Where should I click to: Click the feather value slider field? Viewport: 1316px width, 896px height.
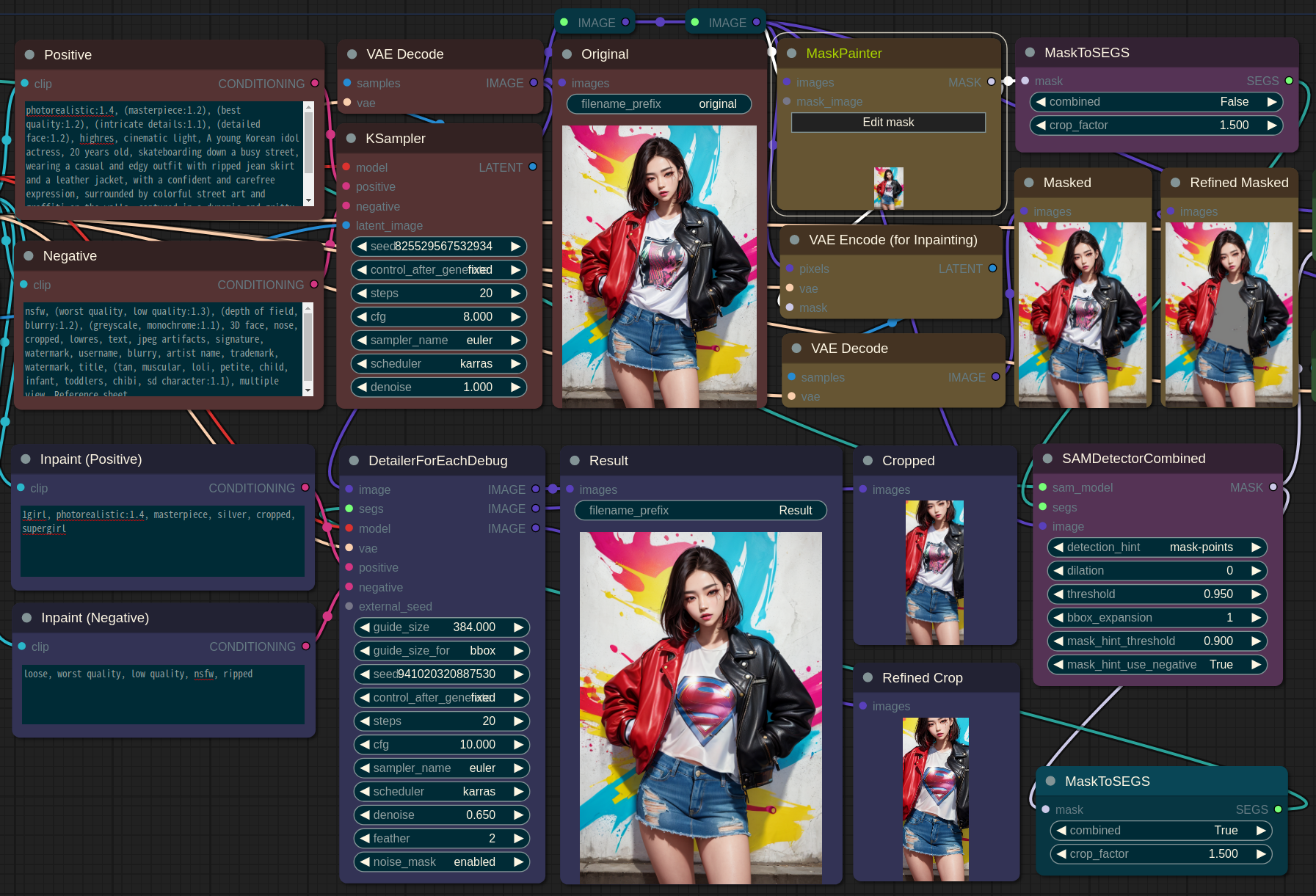(x=441, y=839)
